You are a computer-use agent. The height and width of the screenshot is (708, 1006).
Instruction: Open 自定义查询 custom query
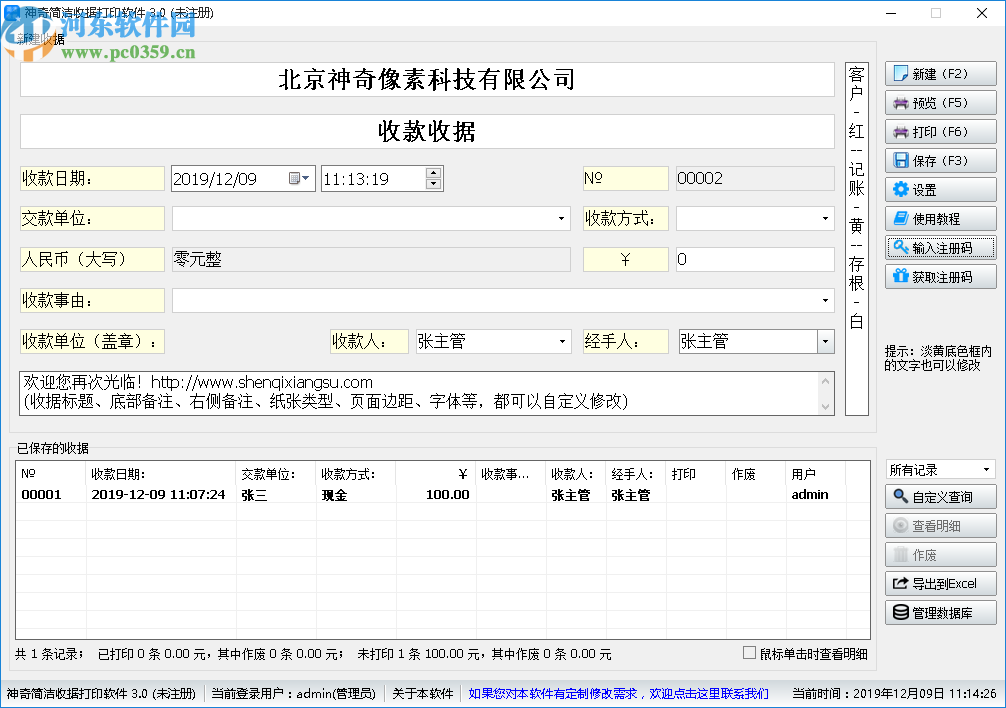(x=940, y=496)
